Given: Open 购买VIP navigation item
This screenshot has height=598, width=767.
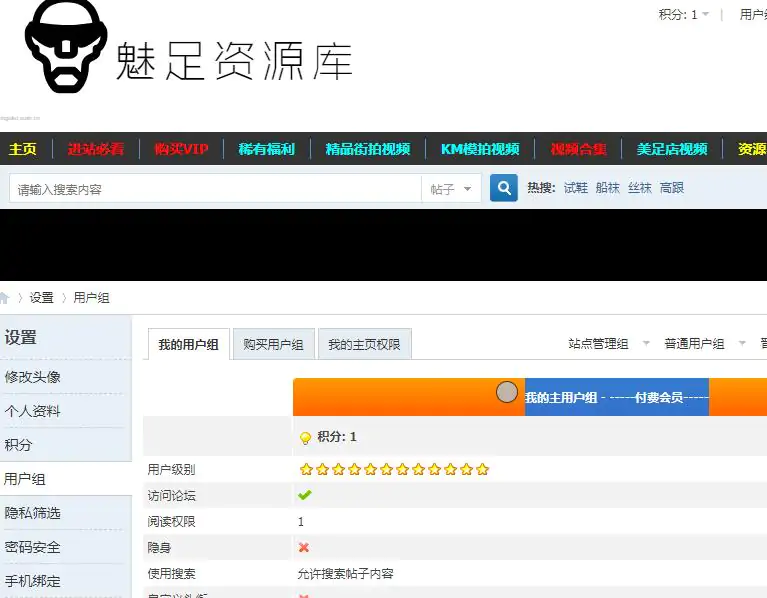Looking at the screenshot, I should (181, 149).
